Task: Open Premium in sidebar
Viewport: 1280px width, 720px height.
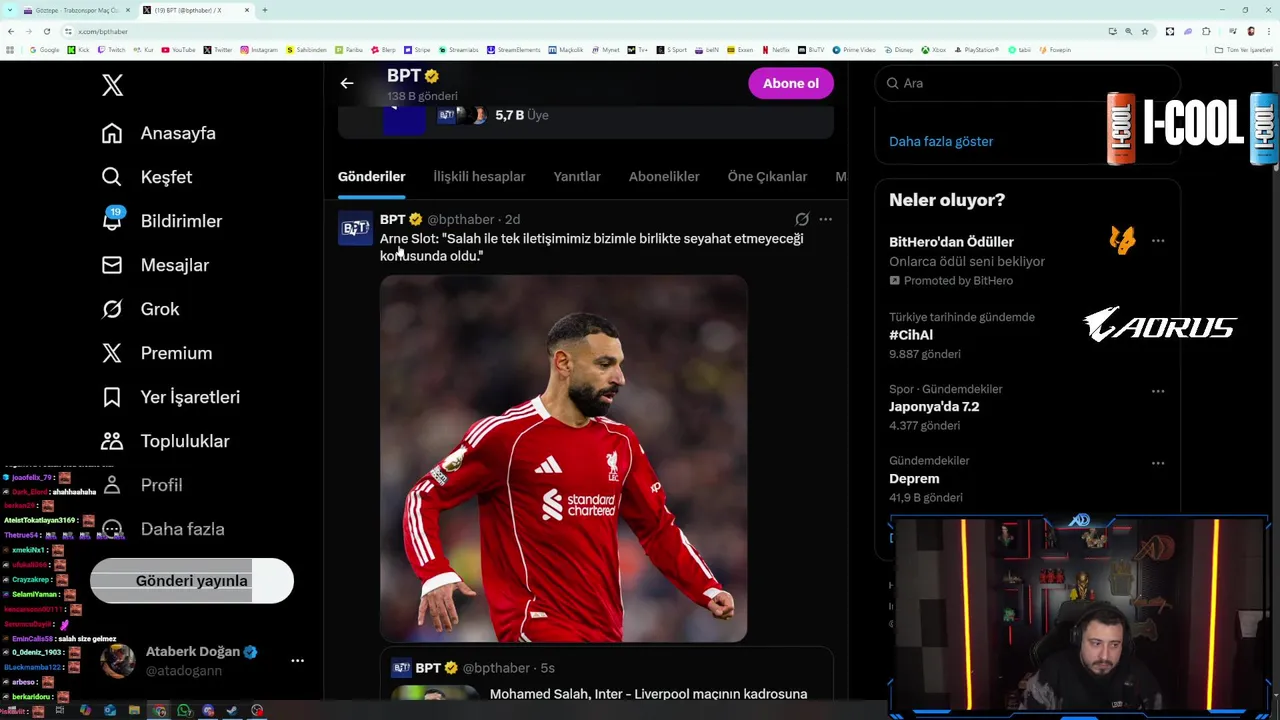Action: click(157, 353)
